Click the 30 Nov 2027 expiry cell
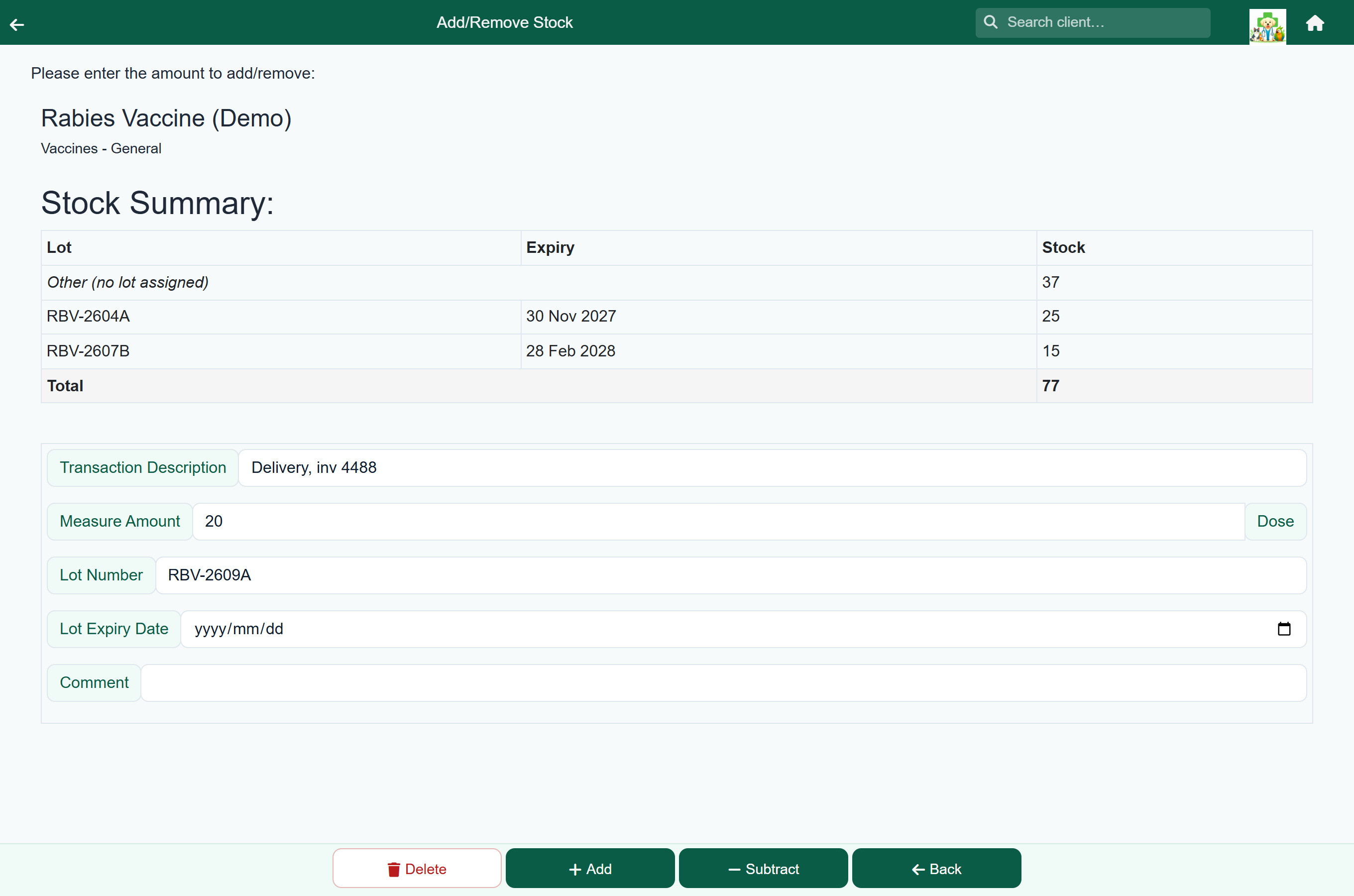Screen dimensions: 1354x896 click(x=779, y=316)
